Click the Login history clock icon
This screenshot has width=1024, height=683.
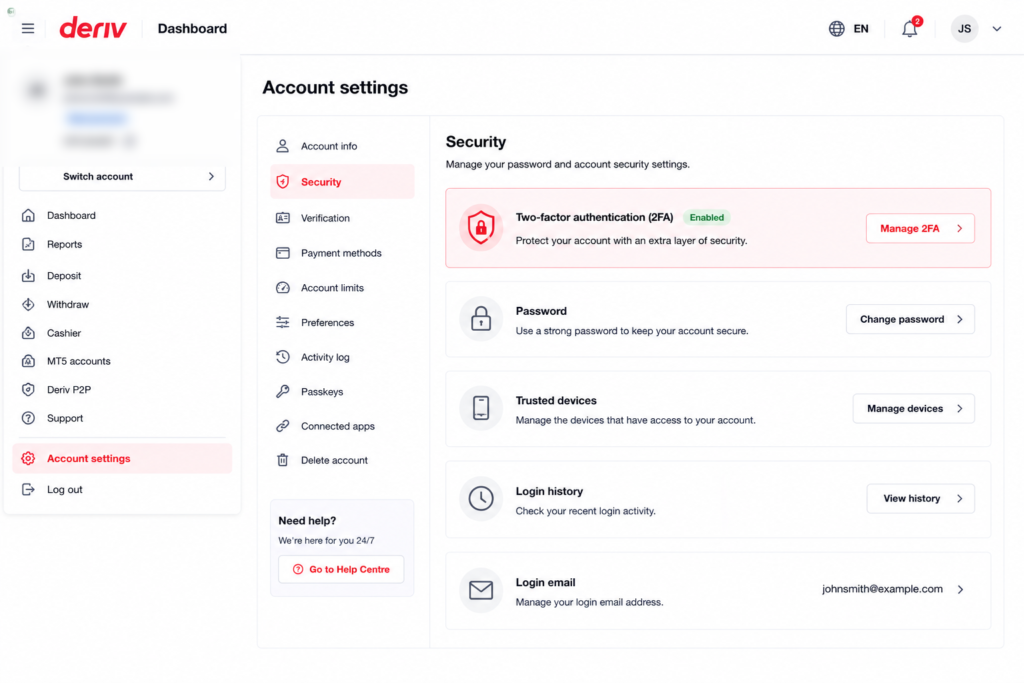click(x=481, y=499)
